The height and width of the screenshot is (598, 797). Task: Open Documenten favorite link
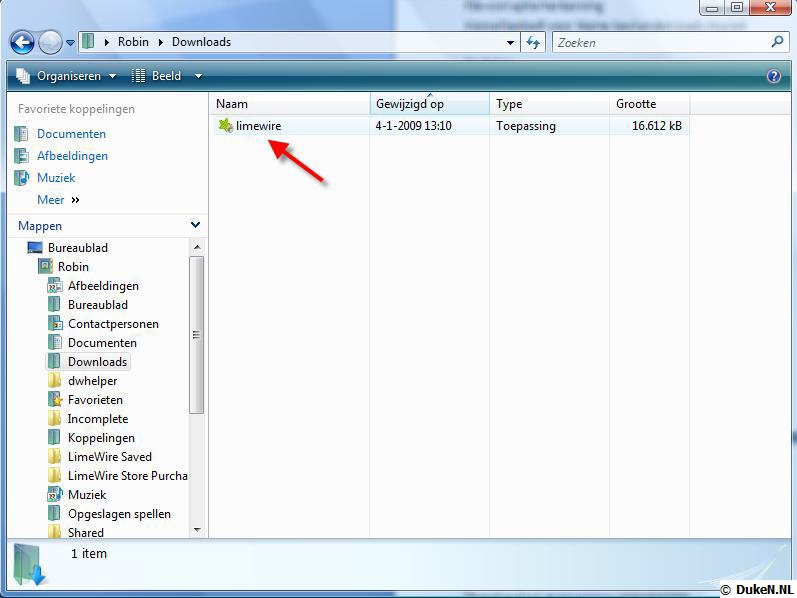point(71,134)
